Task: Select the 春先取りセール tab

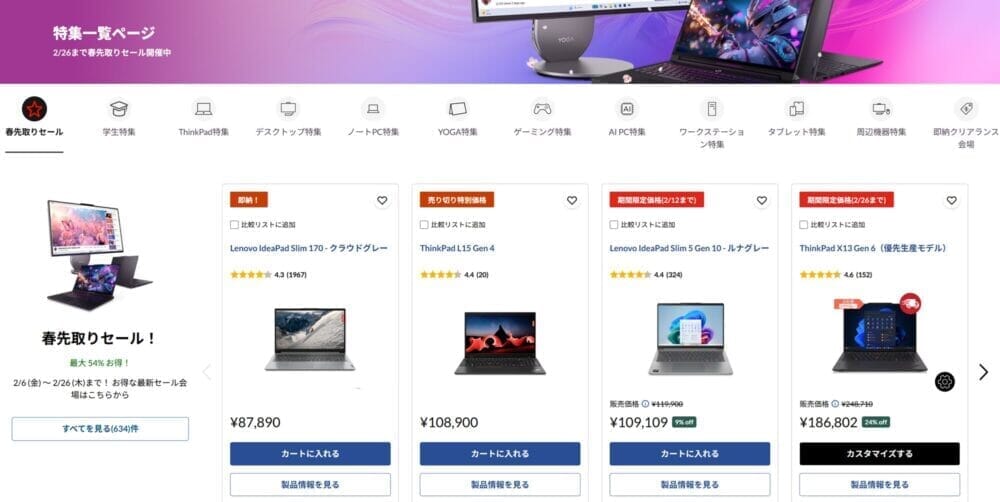Action: [x=34, y=119]
